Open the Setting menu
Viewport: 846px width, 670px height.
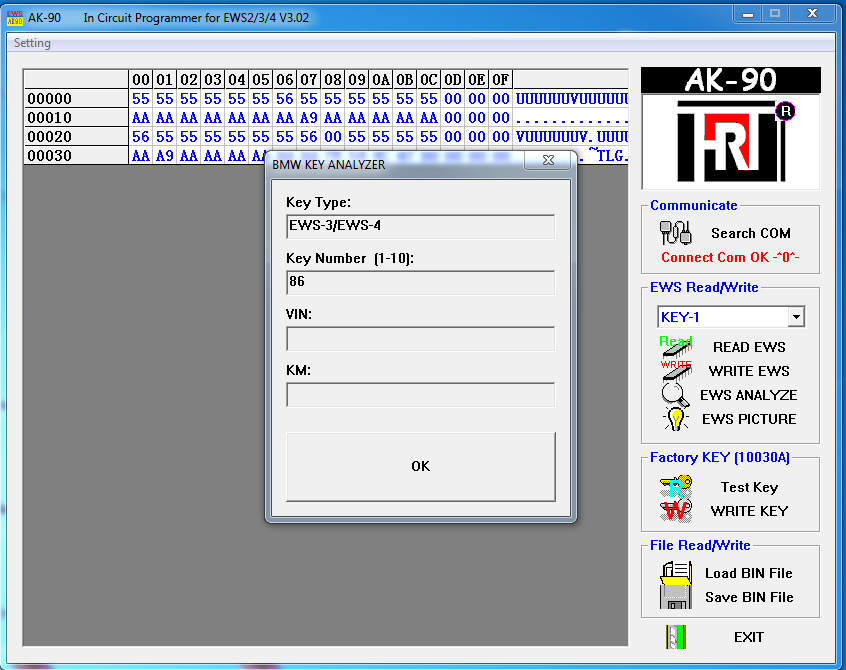pos(32,43)
